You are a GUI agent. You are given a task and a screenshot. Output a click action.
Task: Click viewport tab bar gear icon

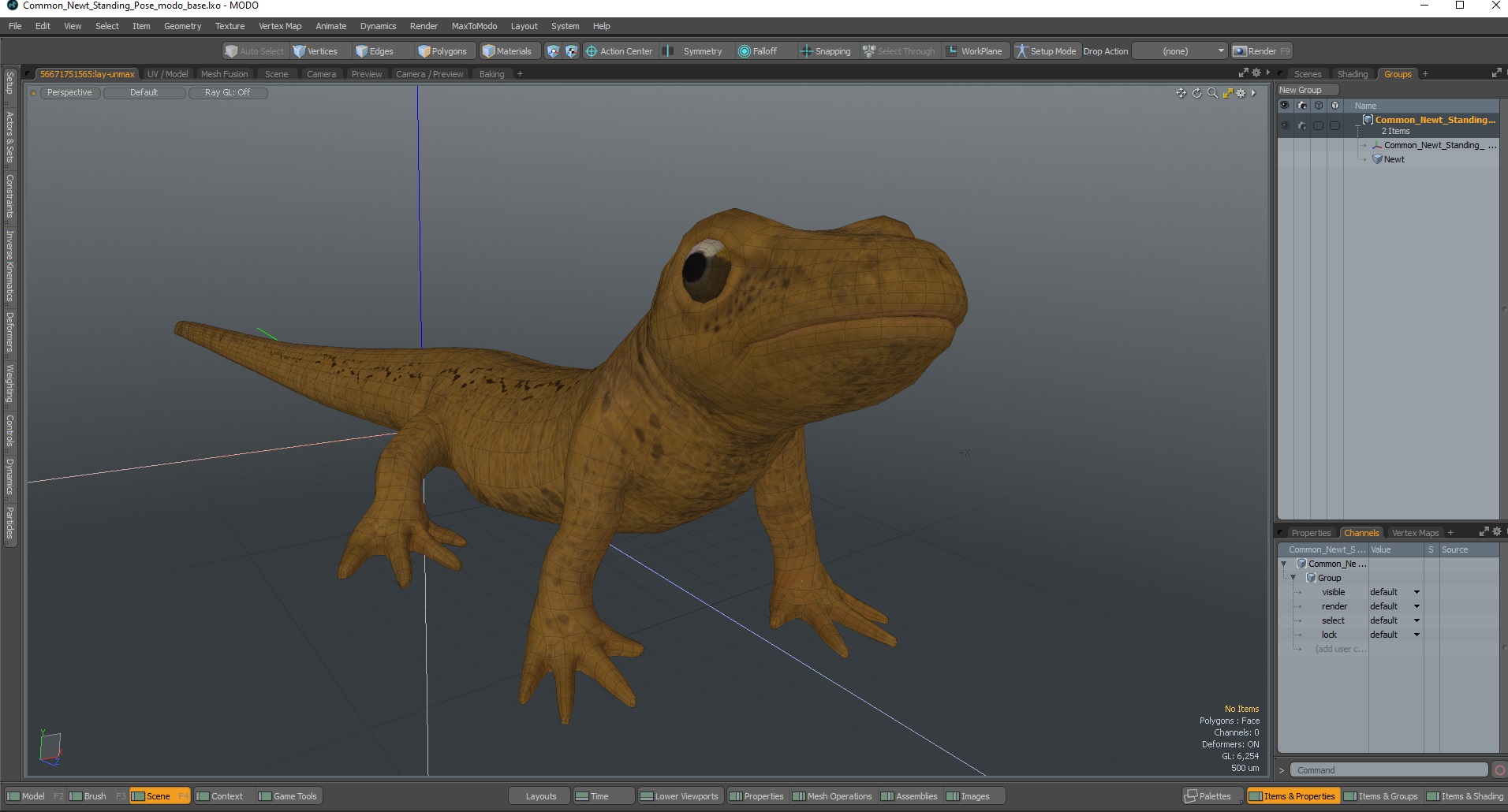[1256, 73]
